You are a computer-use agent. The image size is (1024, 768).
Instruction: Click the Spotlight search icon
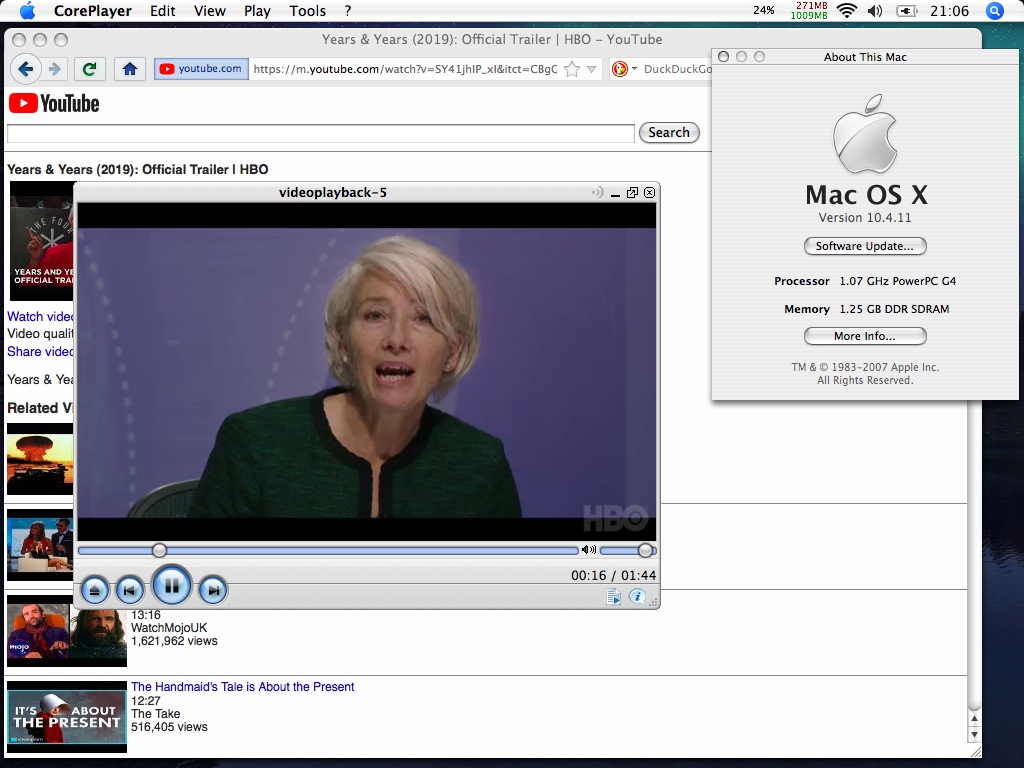pos(995,10)
